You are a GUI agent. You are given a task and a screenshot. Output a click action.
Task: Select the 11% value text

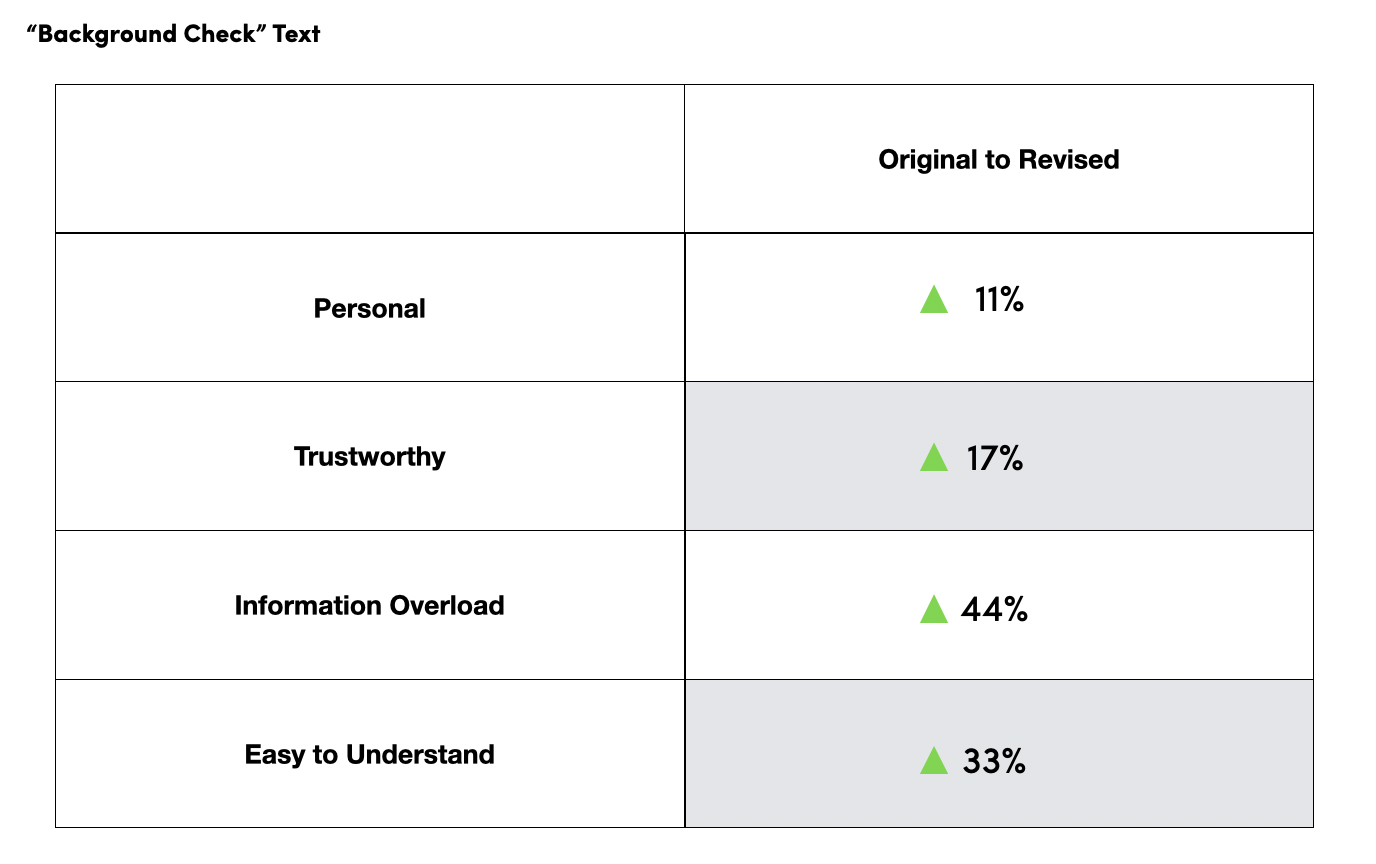tap(998, 299)
